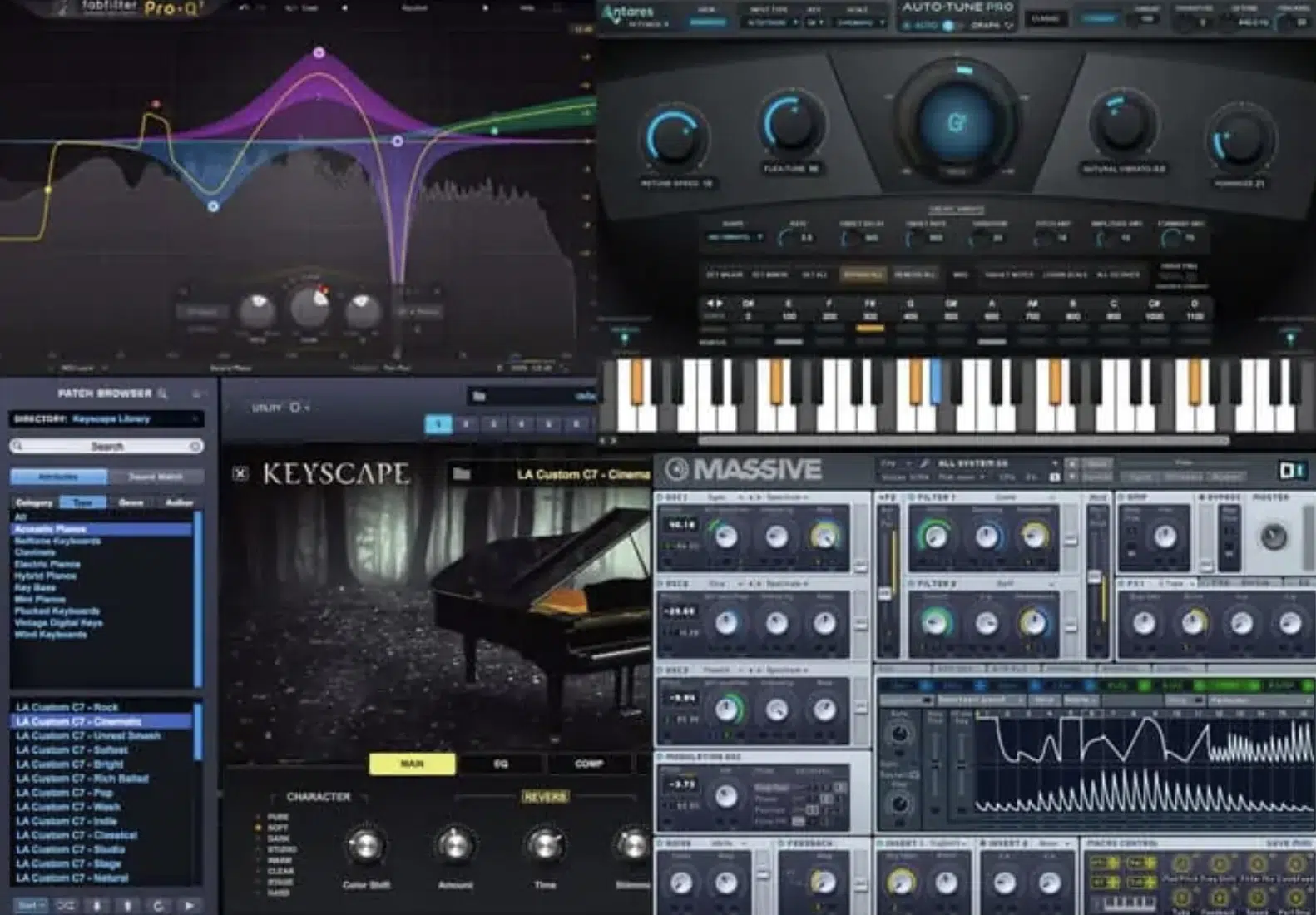Viewport: 1316px width, 915px height.
Task: Open Auto-Tune Input Type dropdown
Action: point(770,22)
